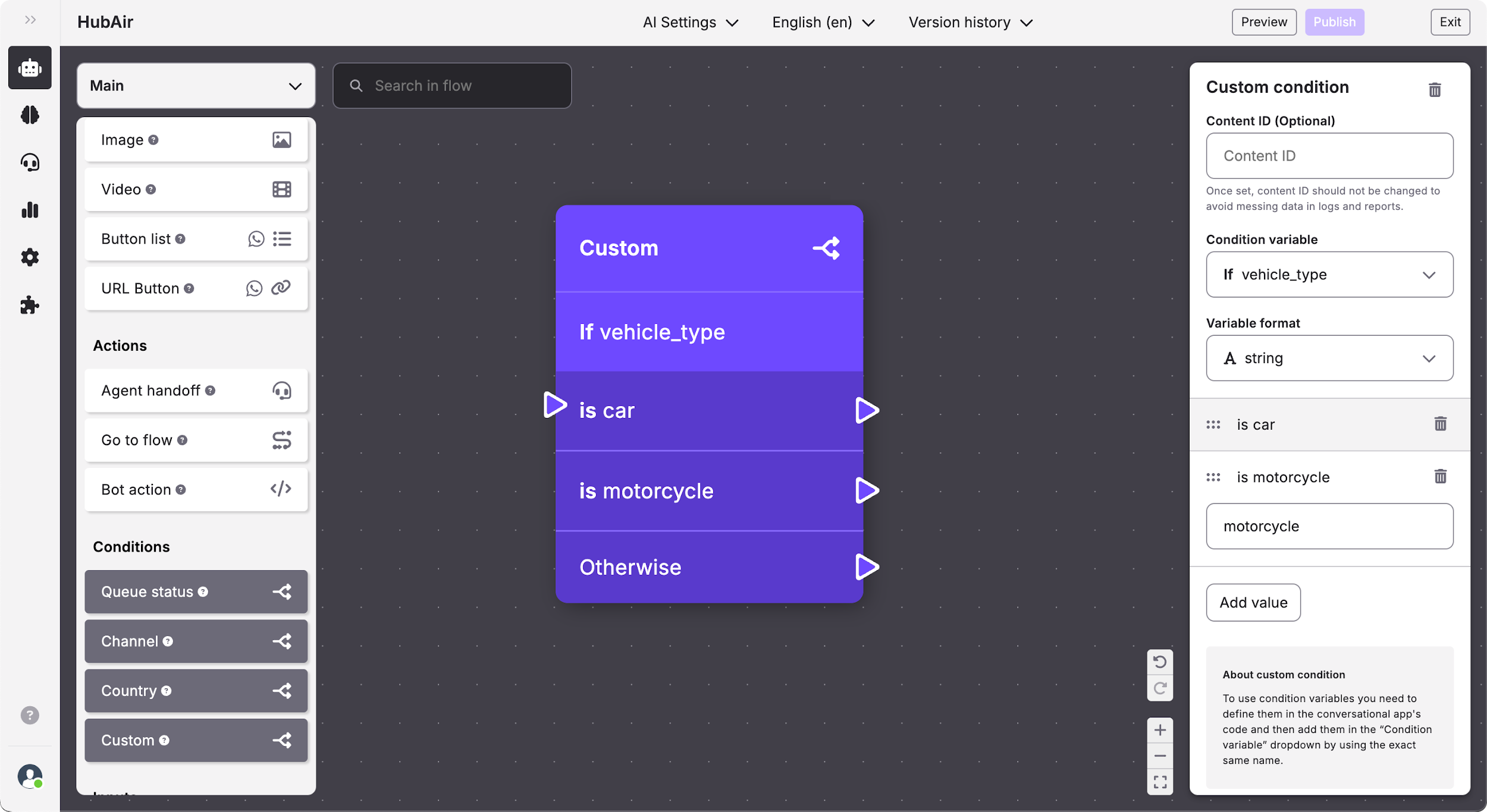Open the bot builder sidebar icon

(x=30, y=68)
